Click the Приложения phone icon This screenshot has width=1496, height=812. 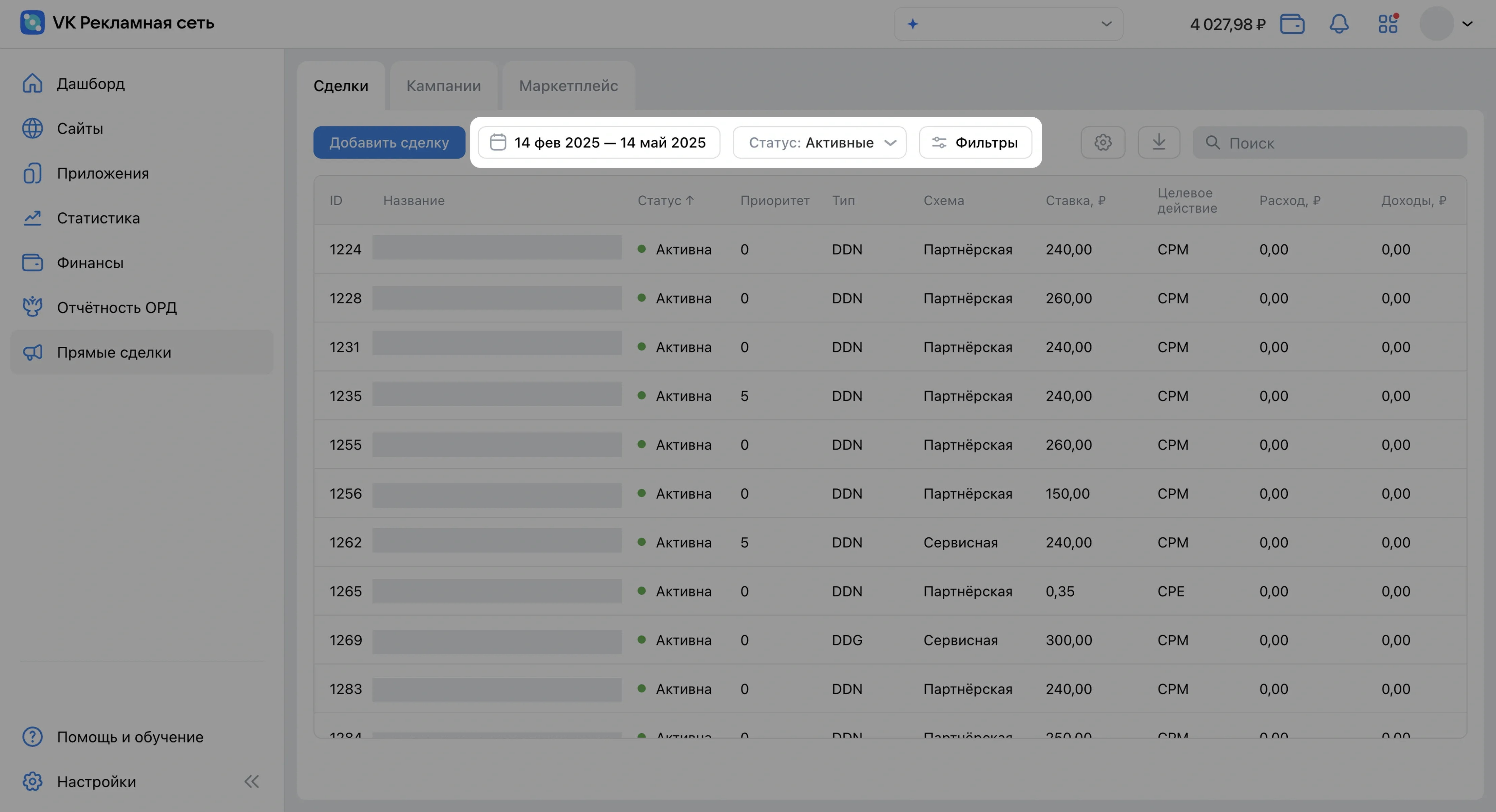tap(33, 173)
